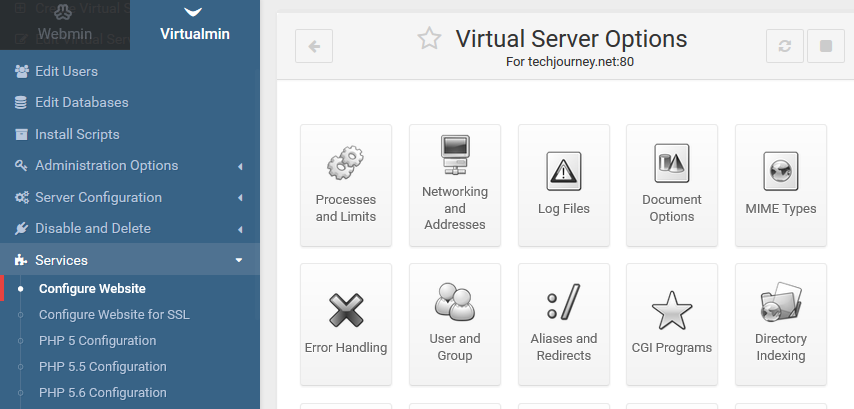This screenshot has width=854, height=409.
Task: Click the Log Files label
Action: tap(564, 209)
